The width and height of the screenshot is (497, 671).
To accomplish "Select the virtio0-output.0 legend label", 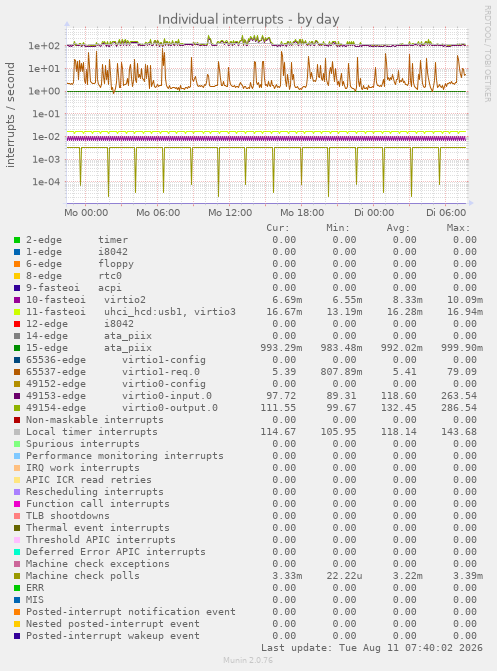I will (170, 408).
